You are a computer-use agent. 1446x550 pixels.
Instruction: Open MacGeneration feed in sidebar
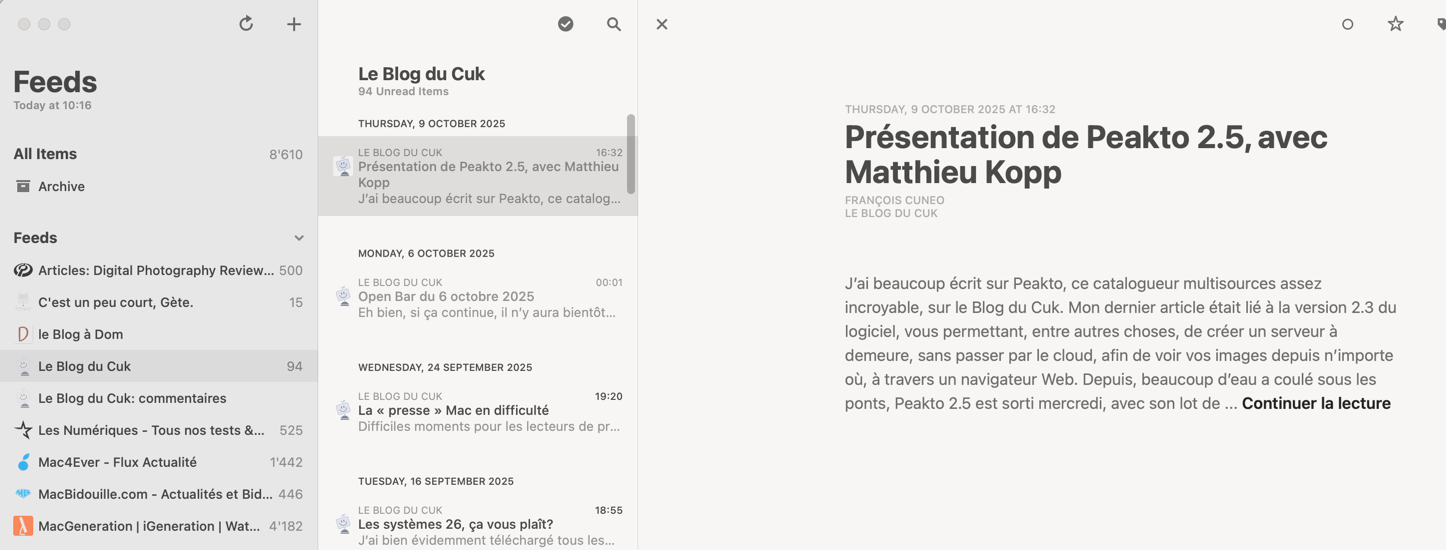[x=148, y=526]
